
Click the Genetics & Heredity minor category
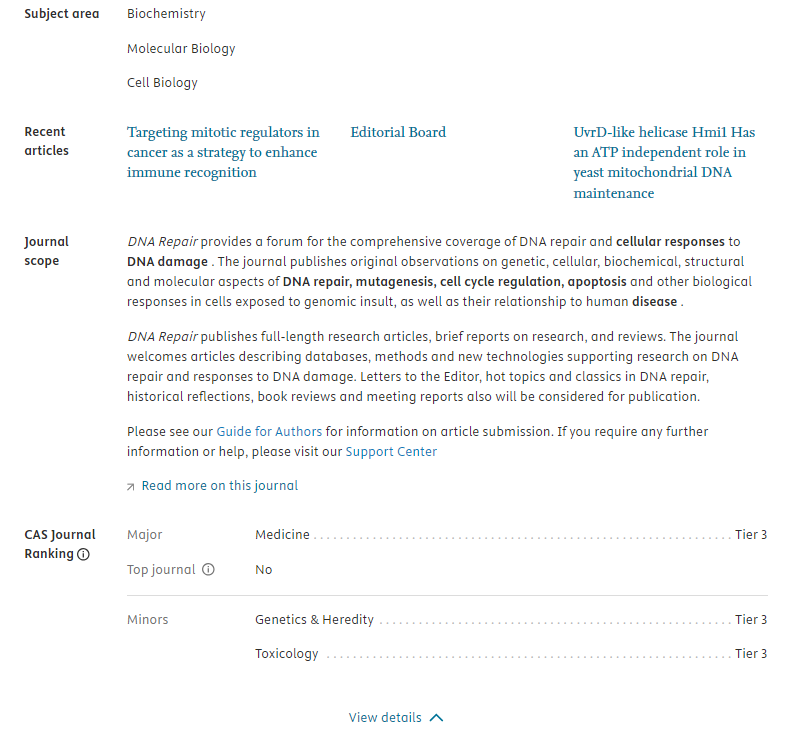pyautogui.click(x=314, y=620)
